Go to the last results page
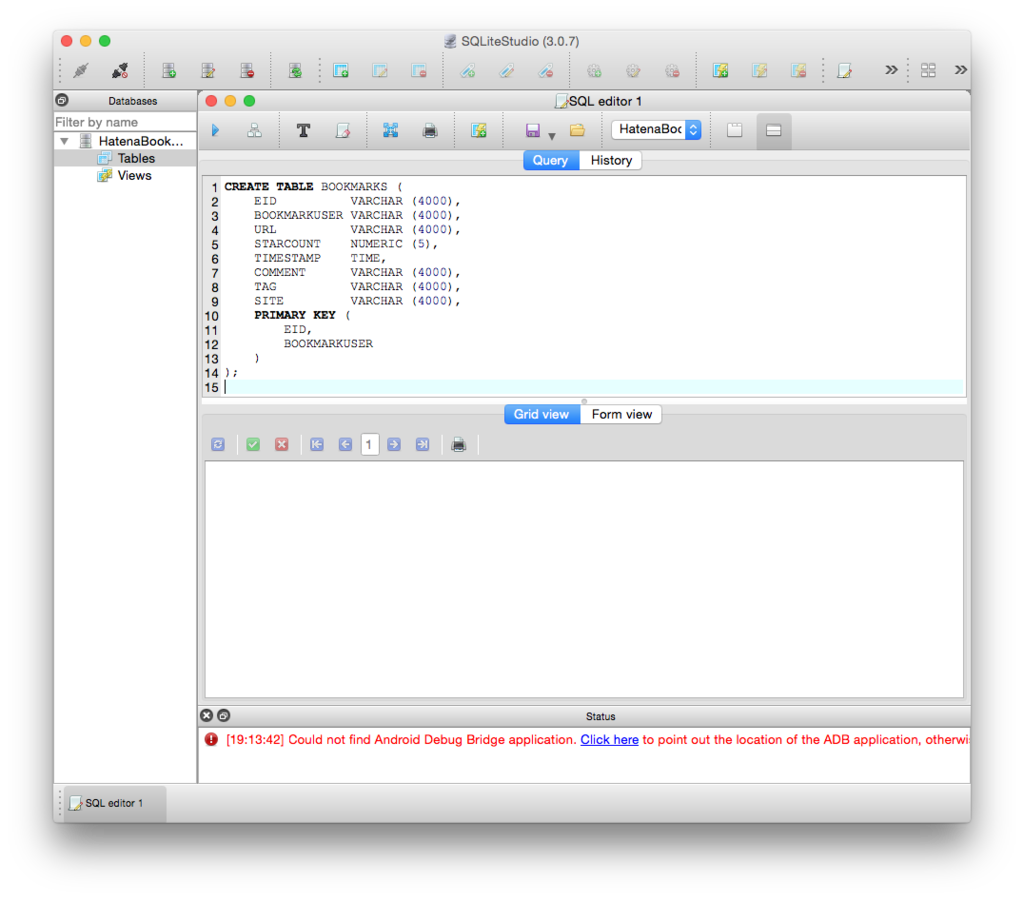Viewport: 1024px width, 899px height. [x=423, y=445]
